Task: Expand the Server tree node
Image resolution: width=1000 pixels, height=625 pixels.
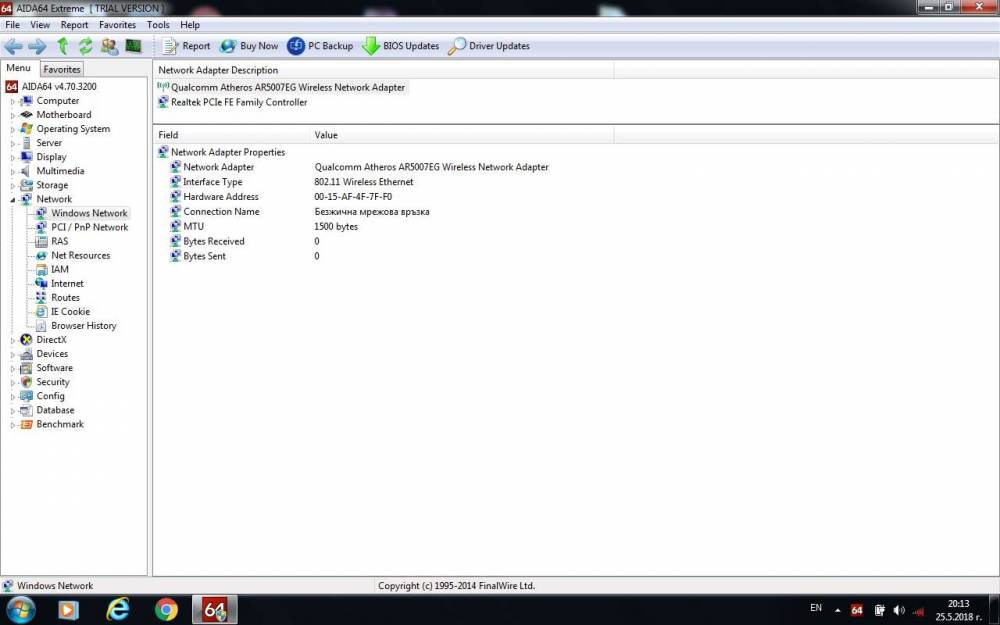Action: click(12, 143)
